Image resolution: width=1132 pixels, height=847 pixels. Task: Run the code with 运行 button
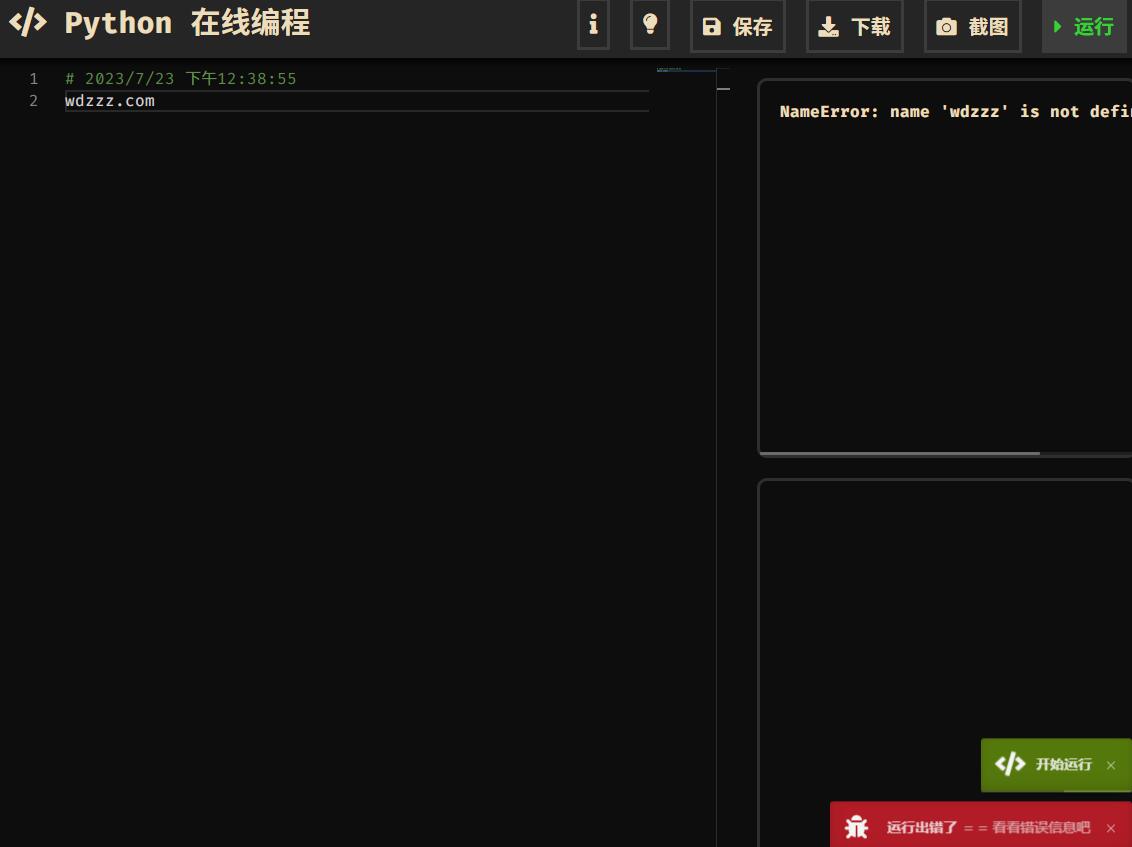point(1084,27)
